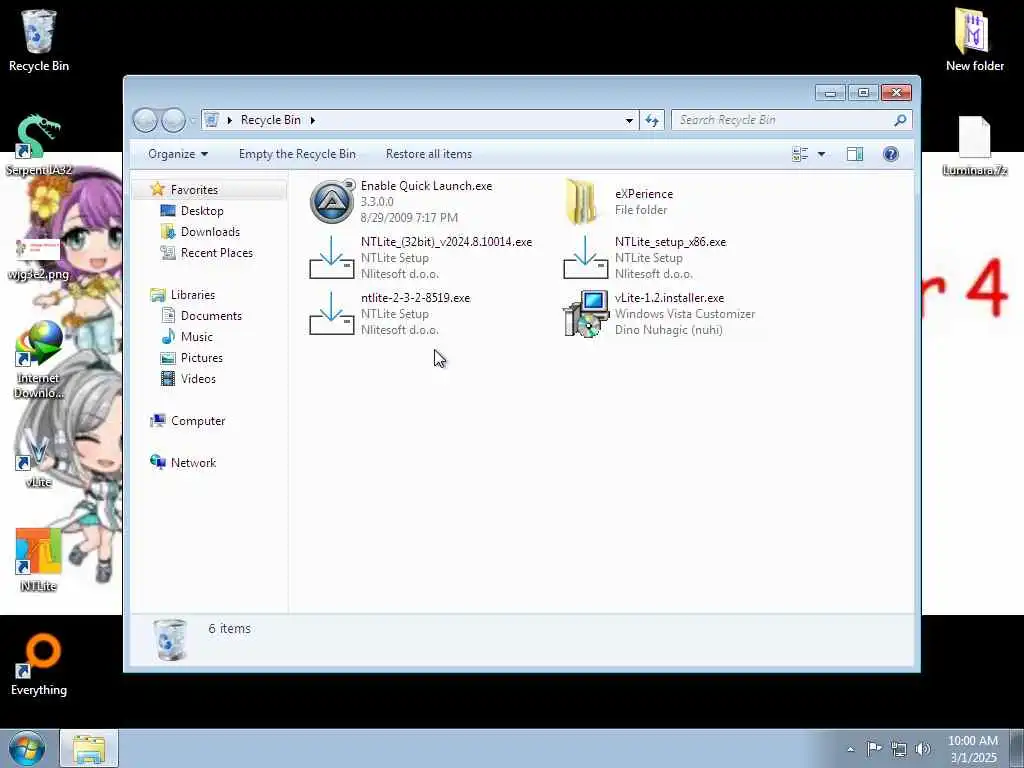Click Empty the Recycle Bin
This screenshot has height=768, width=1024.
(297, 154)
